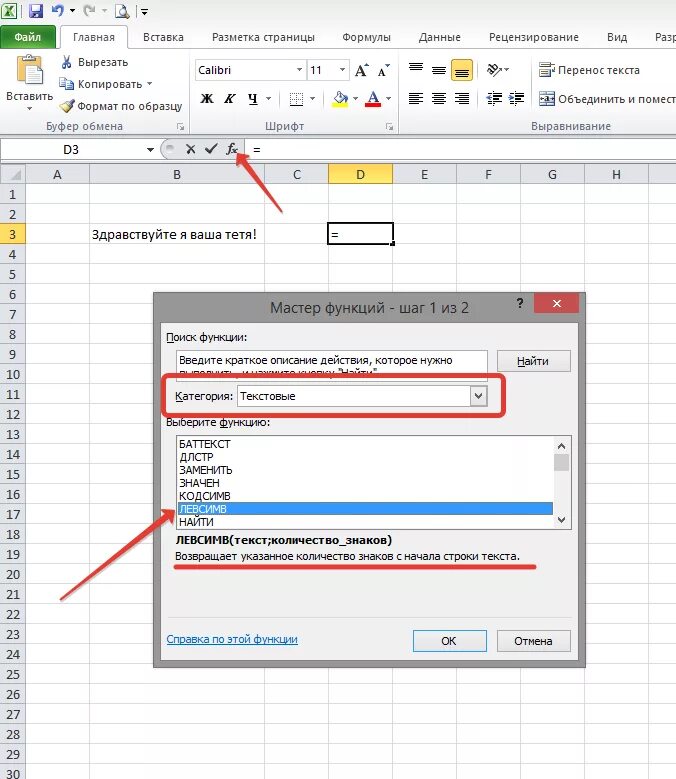This screenshot has height=779, width=676.
Task: Click the Save icon in quick access toolbar
Action: [x=36, y=10]
